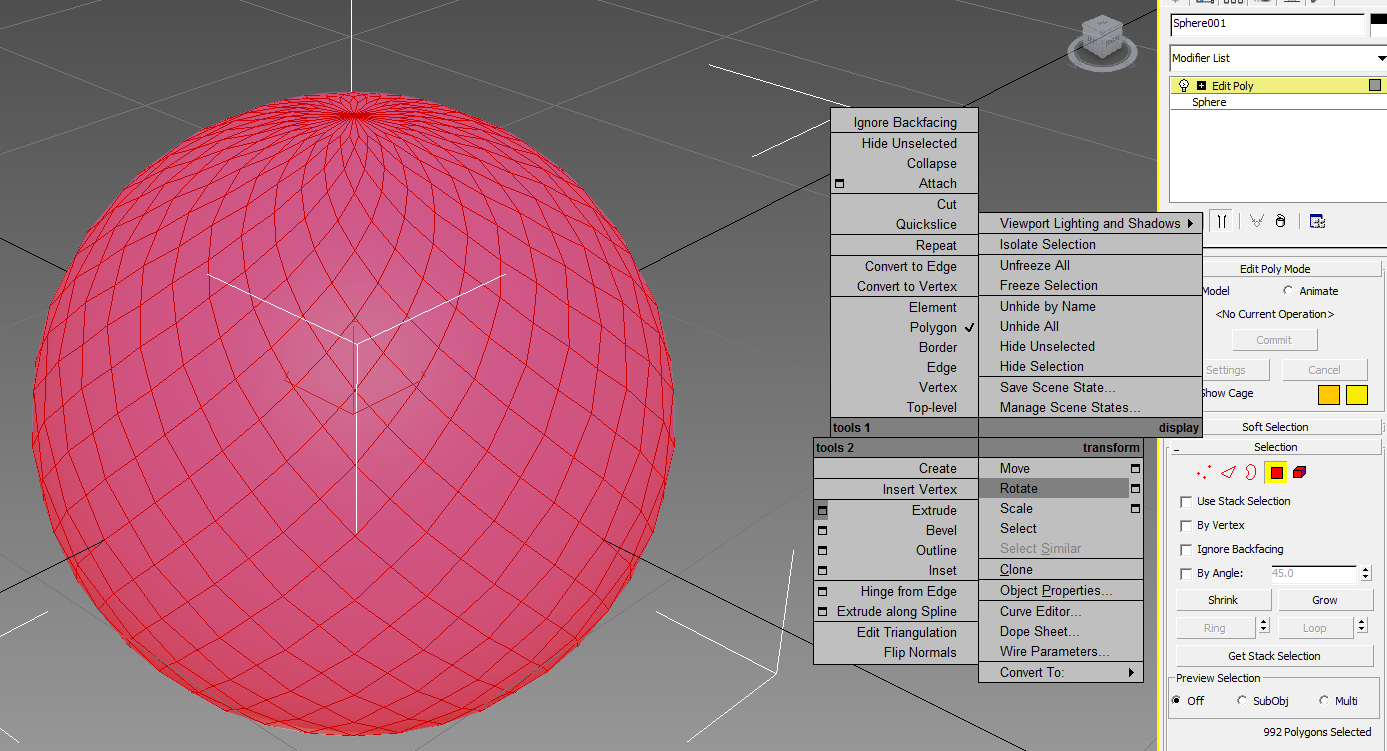The height and width of the screenshot is (751, 1387).
Task: Click Remove Modifier trash can icon
Action: pos(1280,221)
